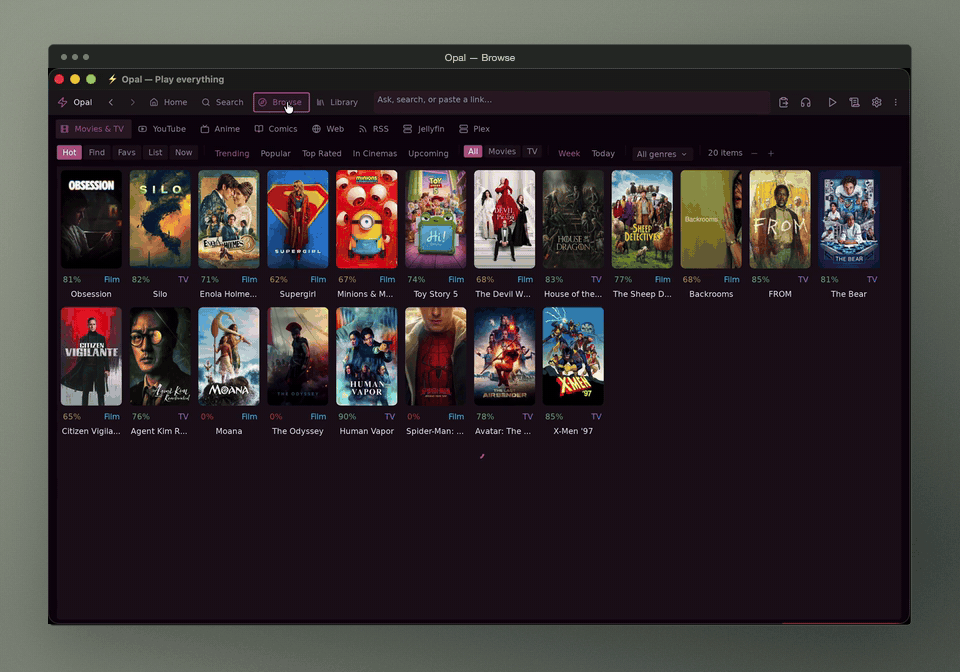Expand the All genres dropdown

(661, 154)
